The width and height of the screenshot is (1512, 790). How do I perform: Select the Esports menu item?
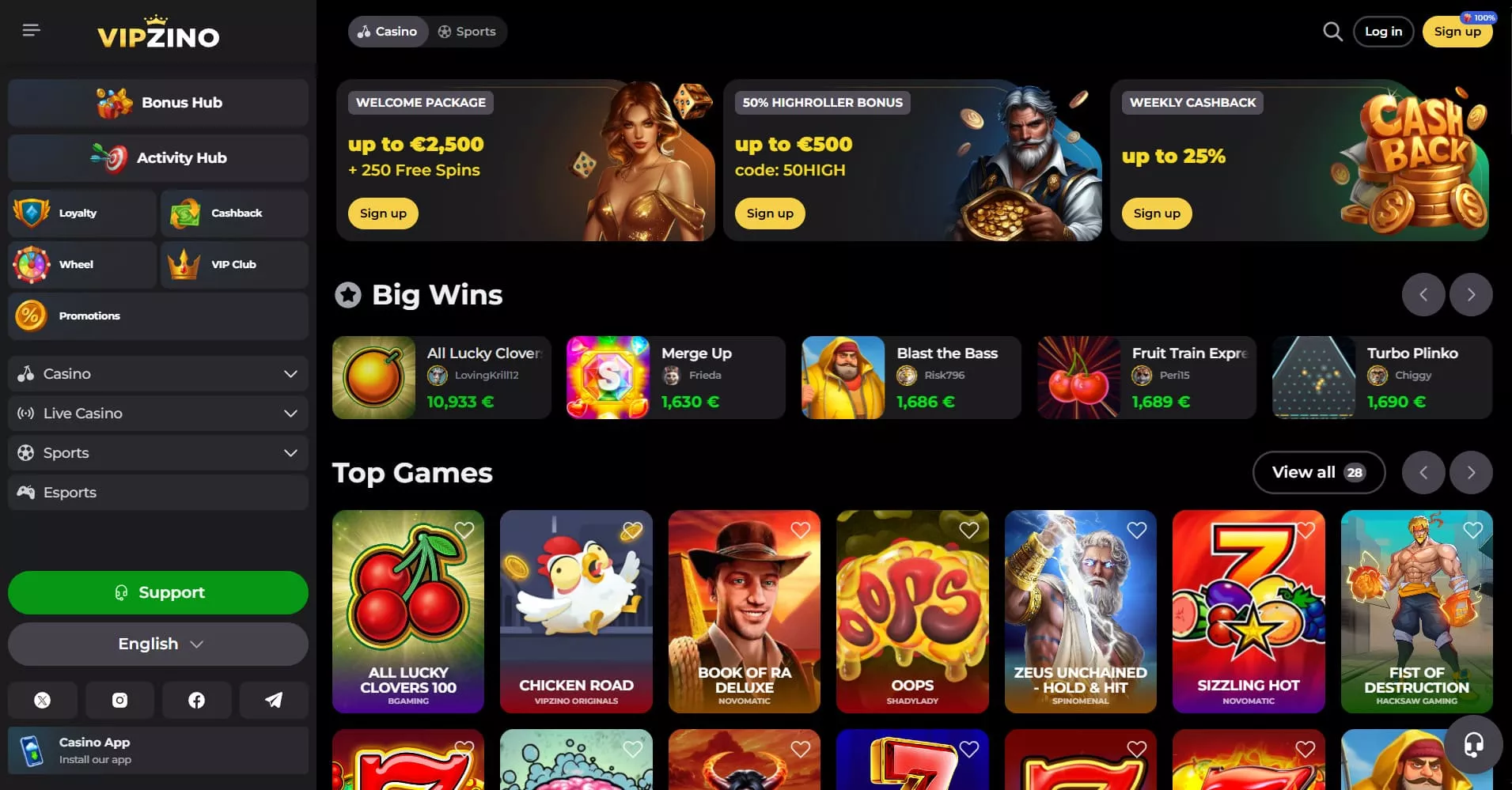pos(158,492)
